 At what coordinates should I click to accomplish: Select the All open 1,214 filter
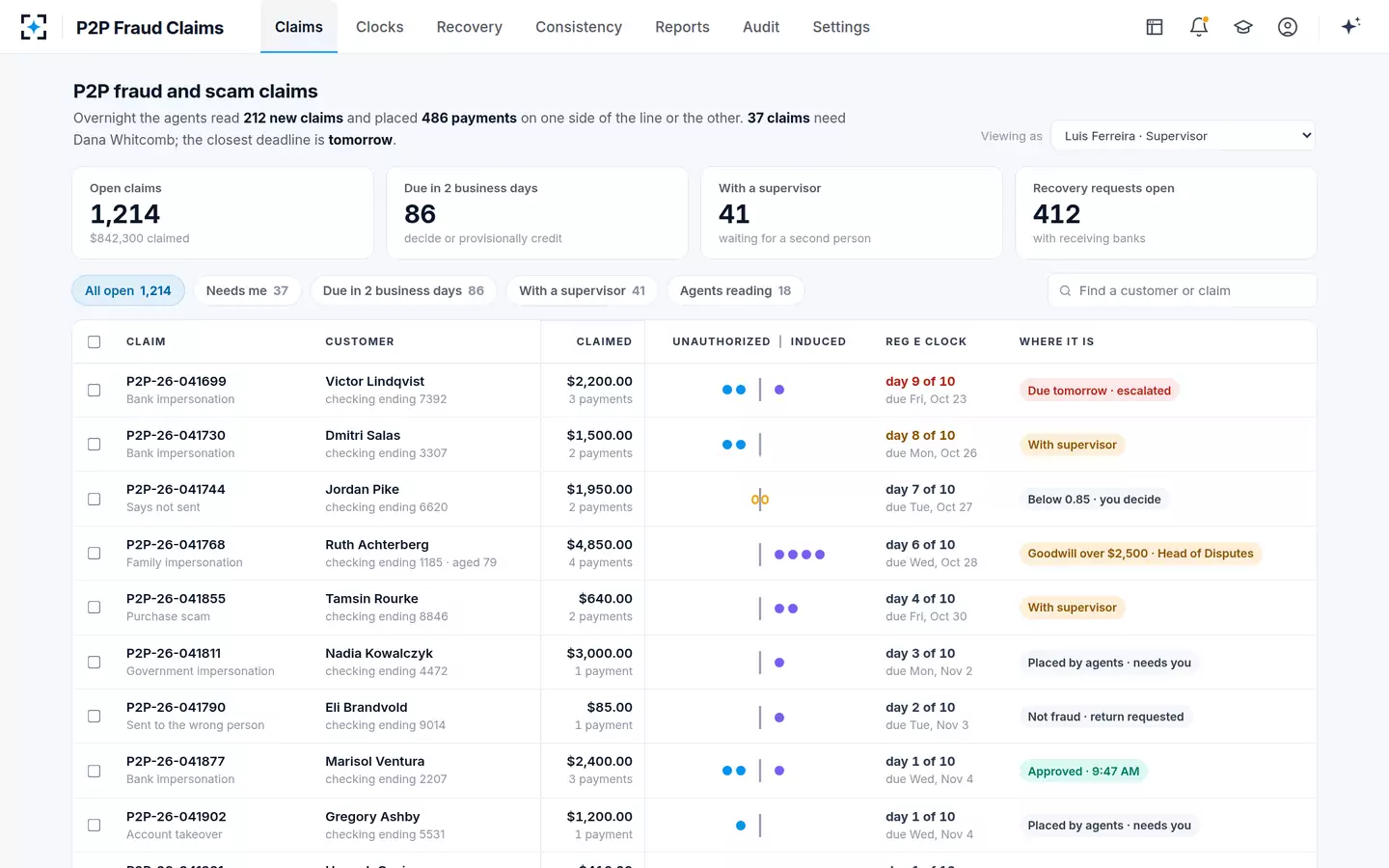(128, 290)
